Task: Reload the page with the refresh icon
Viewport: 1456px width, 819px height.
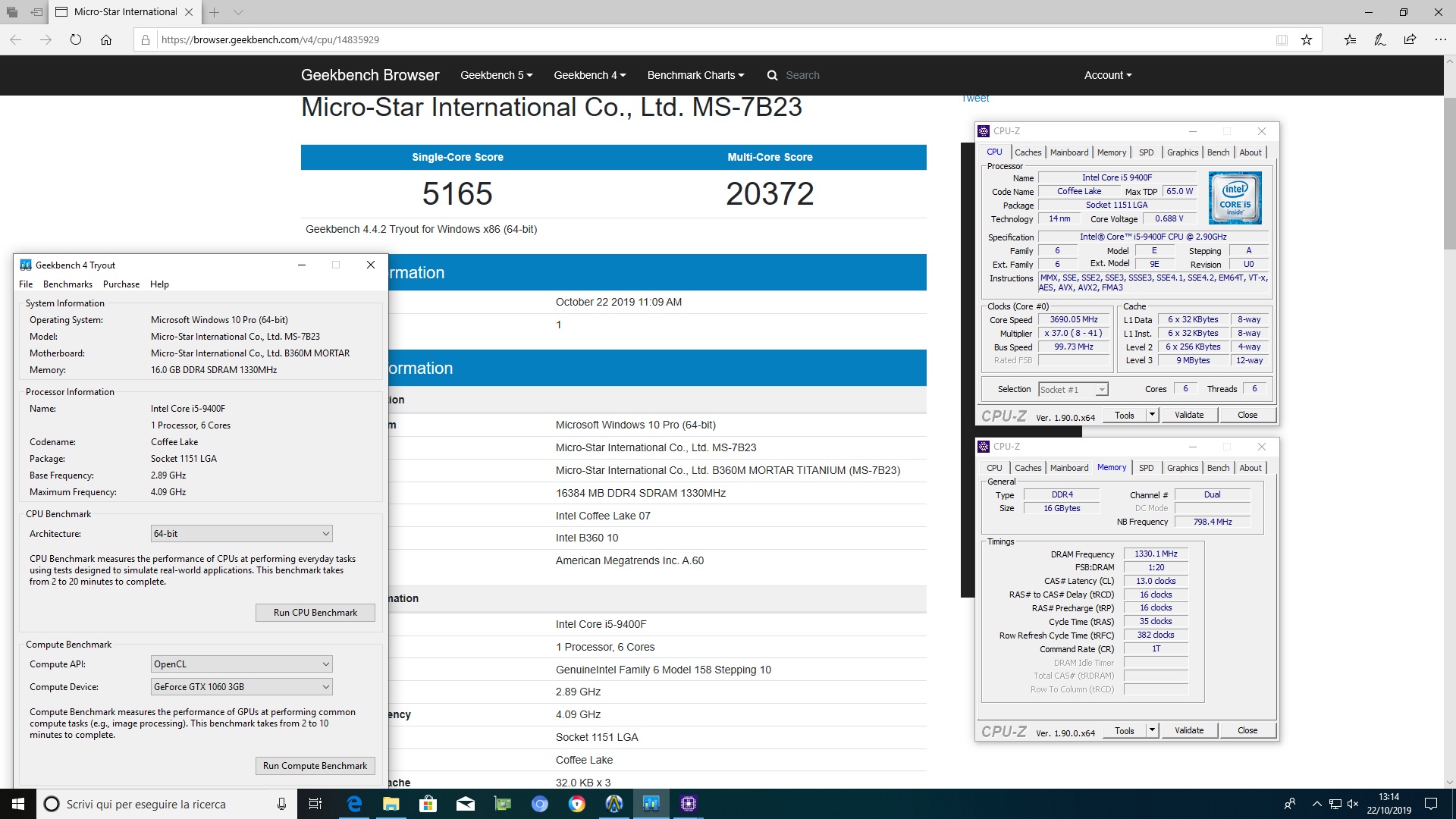Action: click(76, 39)
